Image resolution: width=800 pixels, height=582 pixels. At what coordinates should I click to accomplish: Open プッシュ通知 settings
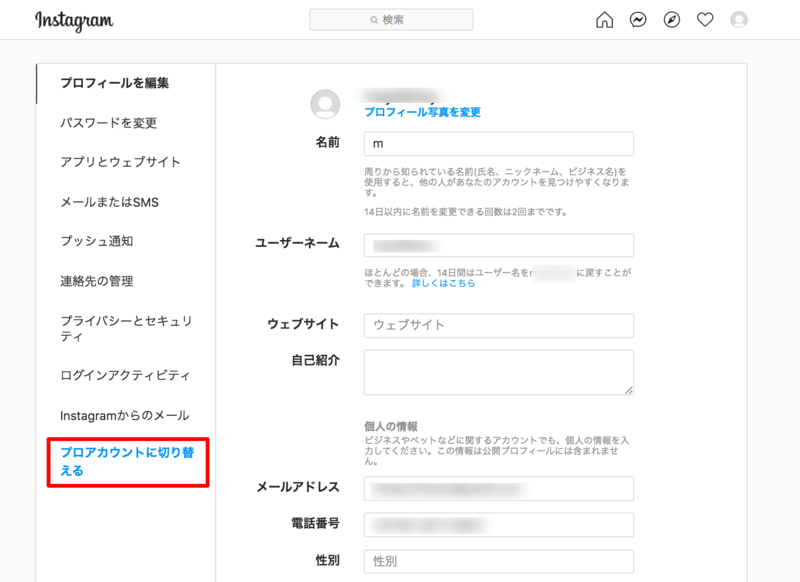[x=97, y=241]
